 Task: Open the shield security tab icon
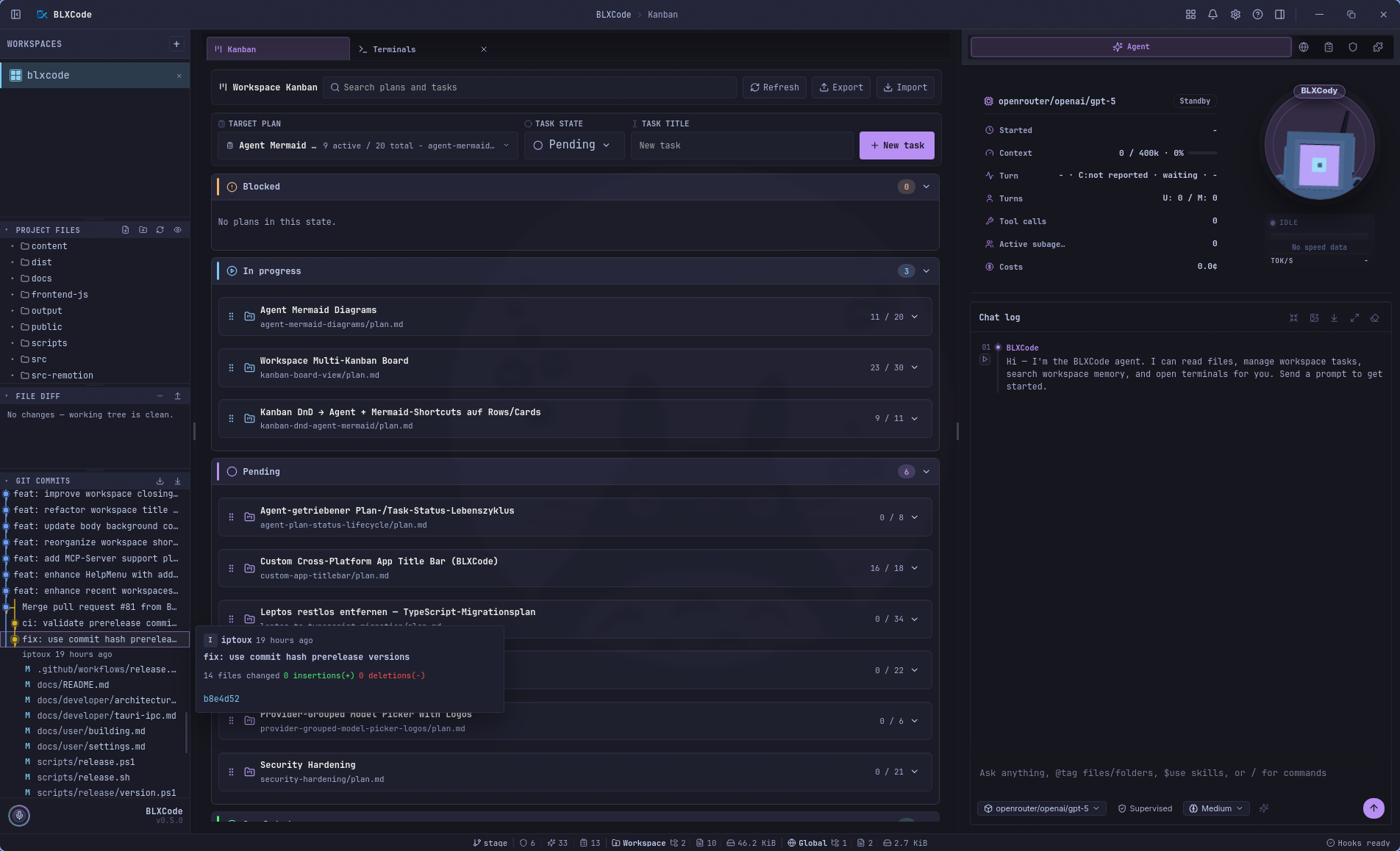(1353, 47)
